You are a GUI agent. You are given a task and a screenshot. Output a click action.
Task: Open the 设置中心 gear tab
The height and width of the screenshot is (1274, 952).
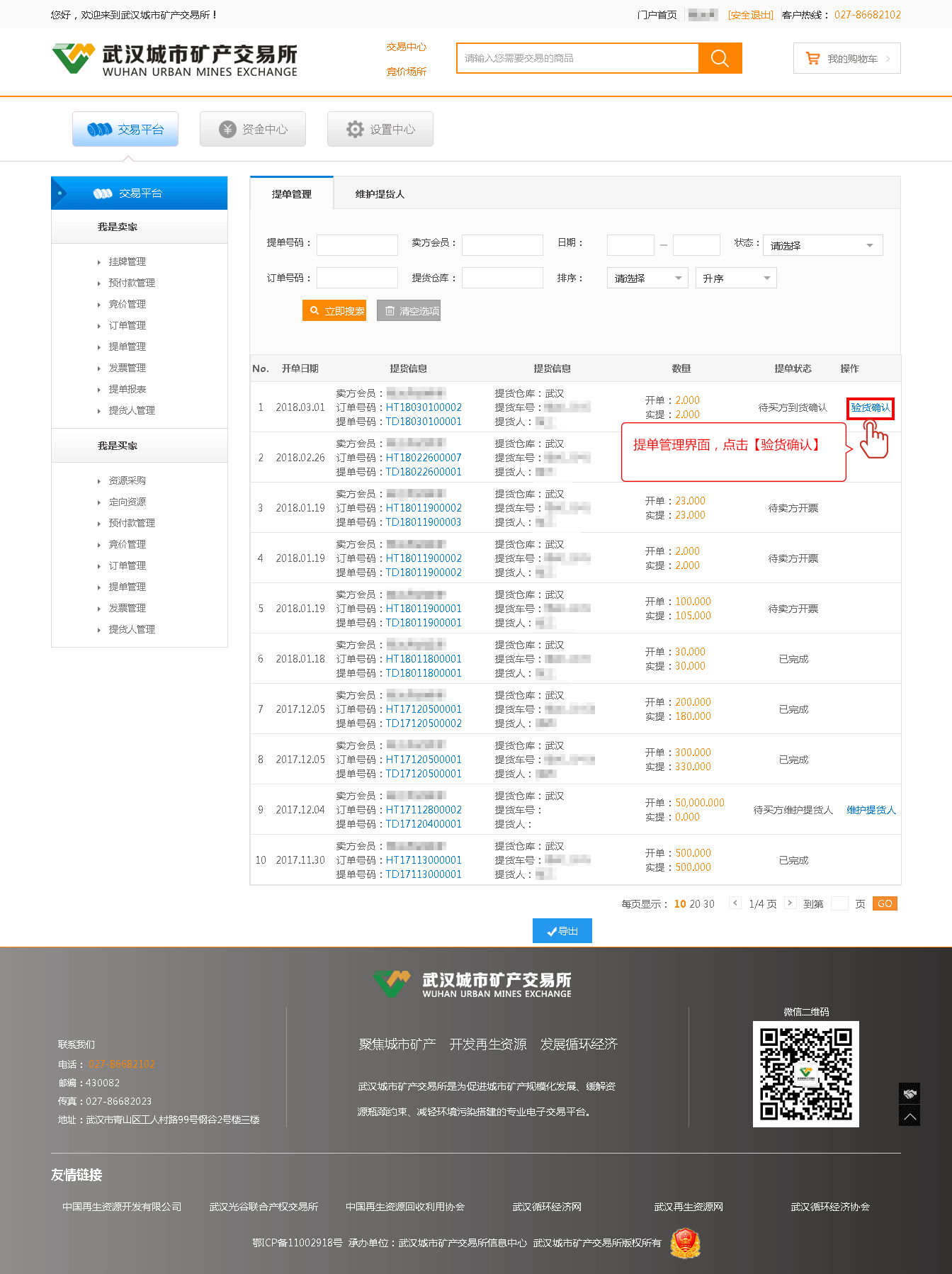[x=380, y=129]
